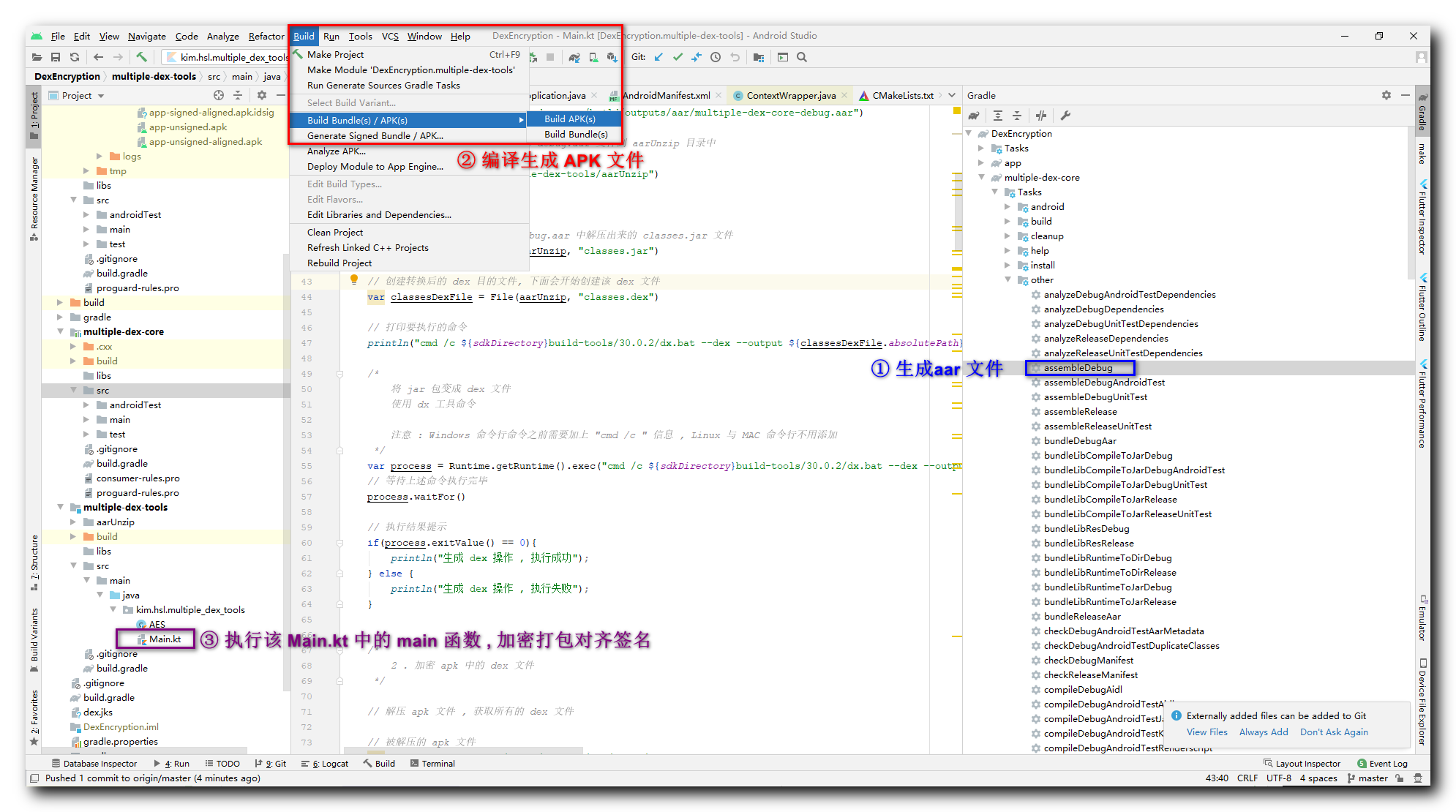Expand the app node in Gradle tree
Image resolution: width=1456 pixels, height=812 pixels.
click(982, 163)
